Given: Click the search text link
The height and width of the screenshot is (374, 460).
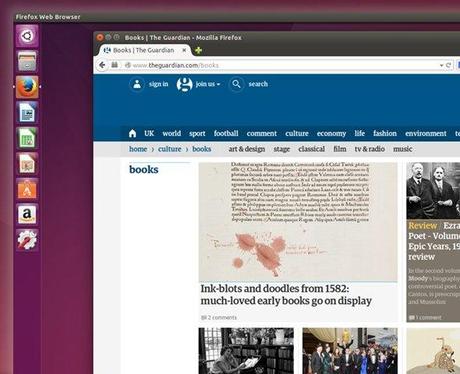Looking at the screenshot, I should 258,84.
